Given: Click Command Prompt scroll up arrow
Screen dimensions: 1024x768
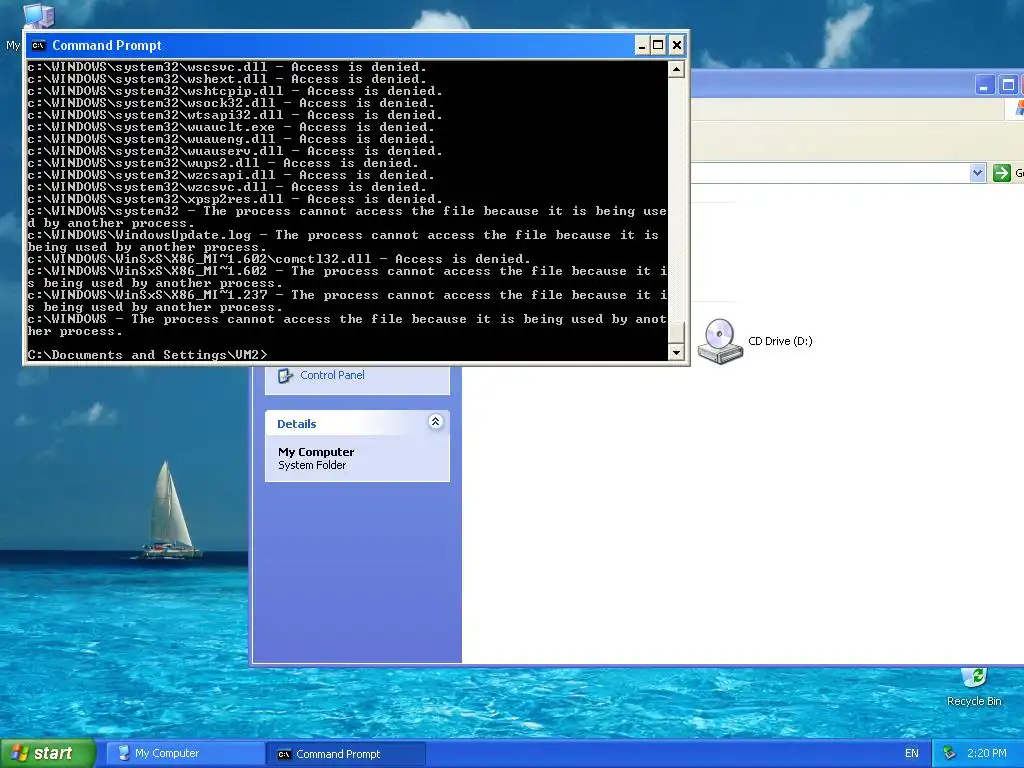Looking at the screenshot, I should pos(676,69).
